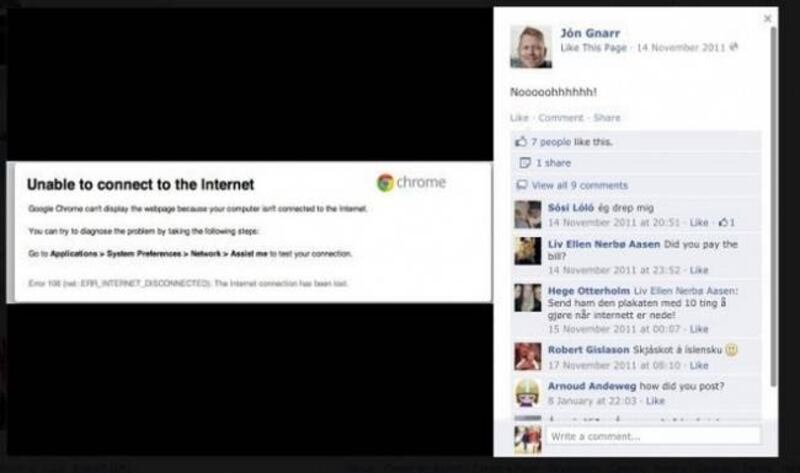Click Robert Gislason's avatar thumbnail
This screenshot has width=800, height=473.
point(528,356)
